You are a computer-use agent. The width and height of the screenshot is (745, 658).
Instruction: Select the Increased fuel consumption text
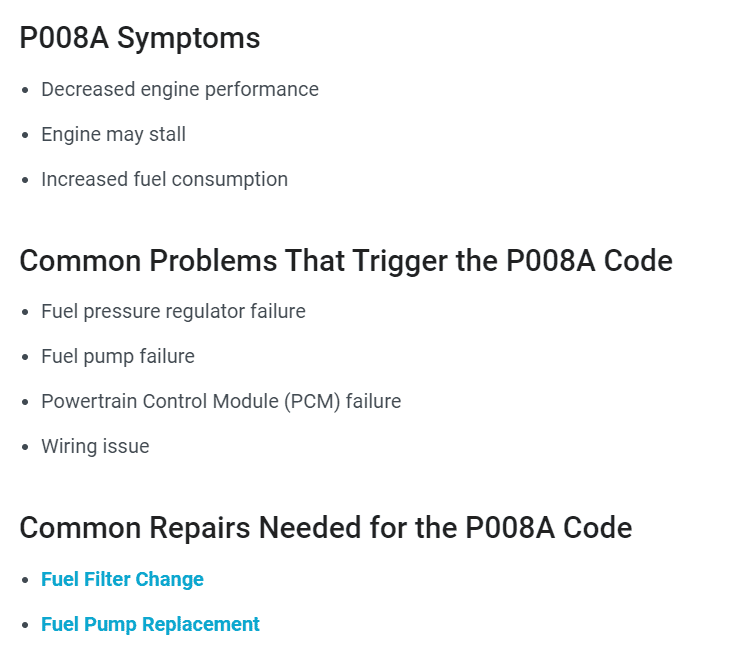tap(164, 180)
